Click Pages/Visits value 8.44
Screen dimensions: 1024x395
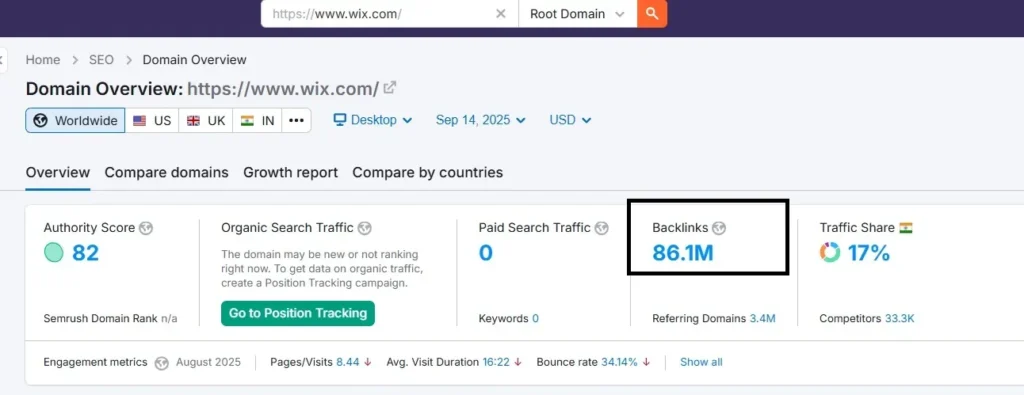click(x=347, y=362)
